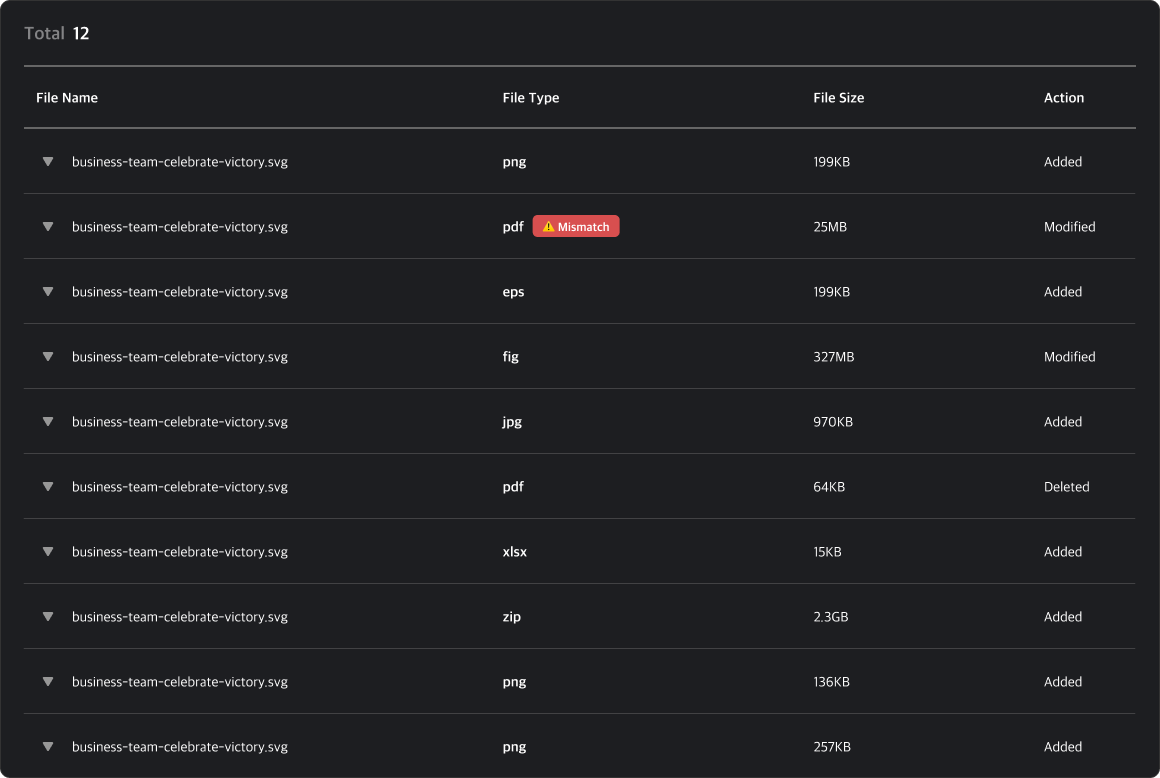The height and width of the screenshot is (778, 1160).
Task: Expand the Deleted pdf file row
Action: pyautogui.click(x=47, y=486)
